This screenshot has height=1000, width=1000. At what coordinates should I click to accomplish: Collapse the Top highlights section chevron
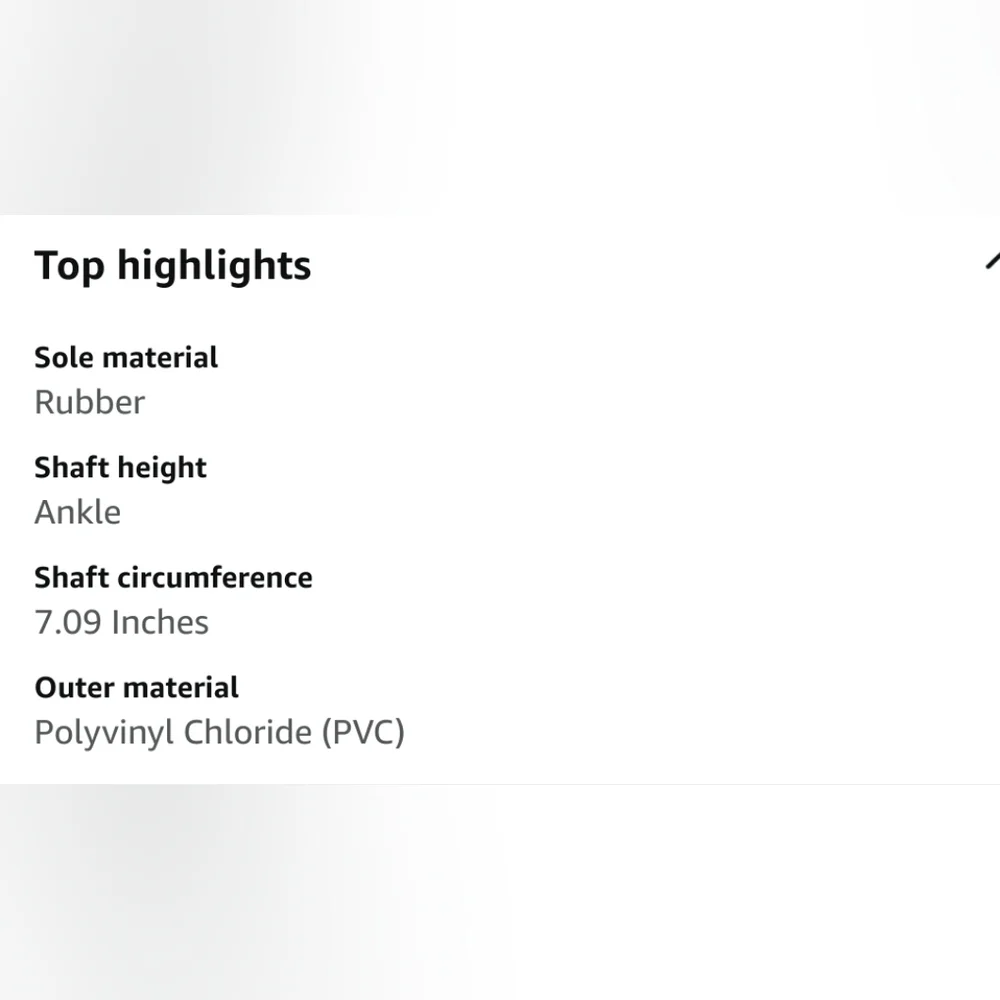tap(992, 261)
